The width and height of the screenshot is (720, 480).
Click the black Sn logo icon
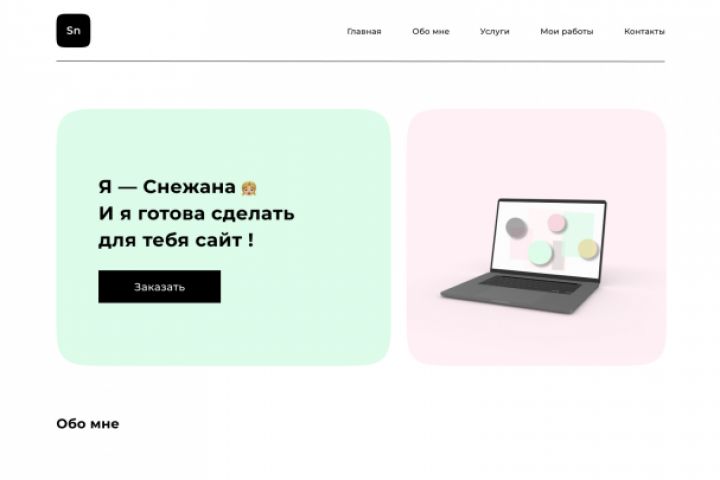pos(73,31)
